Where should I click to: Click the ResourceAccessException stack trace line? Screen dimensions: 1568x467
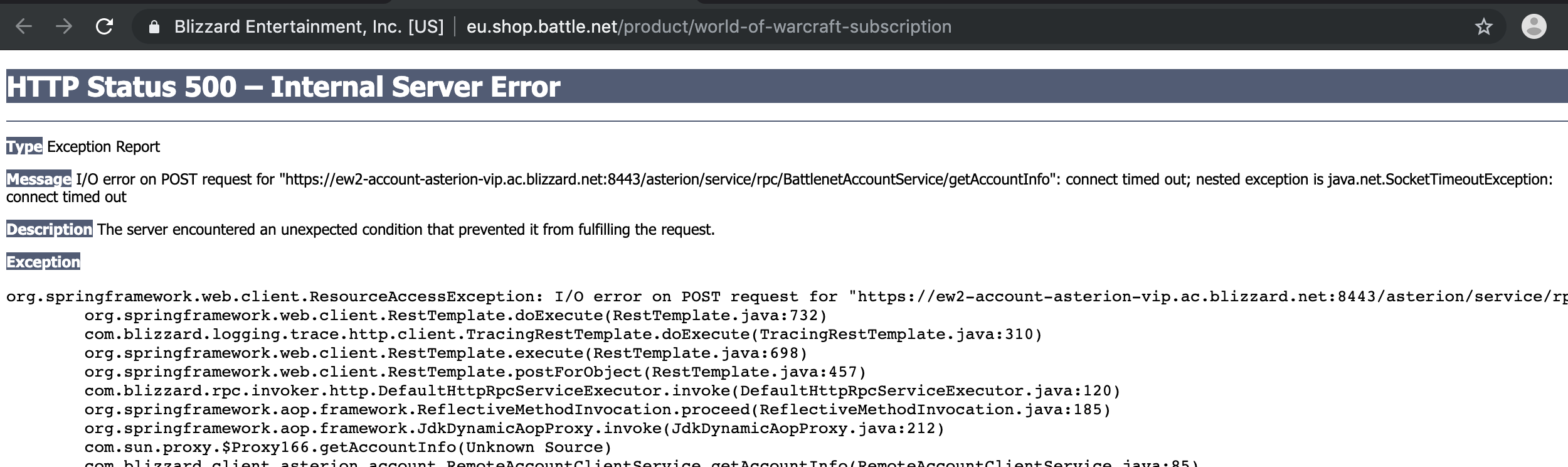[787, 296]
